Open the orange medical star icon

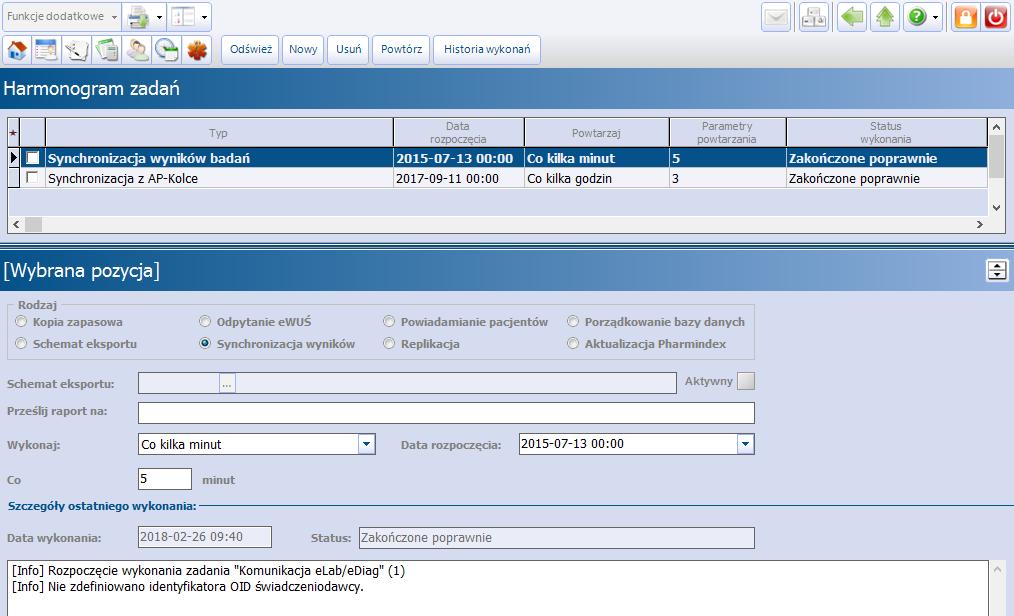[197, 50]
